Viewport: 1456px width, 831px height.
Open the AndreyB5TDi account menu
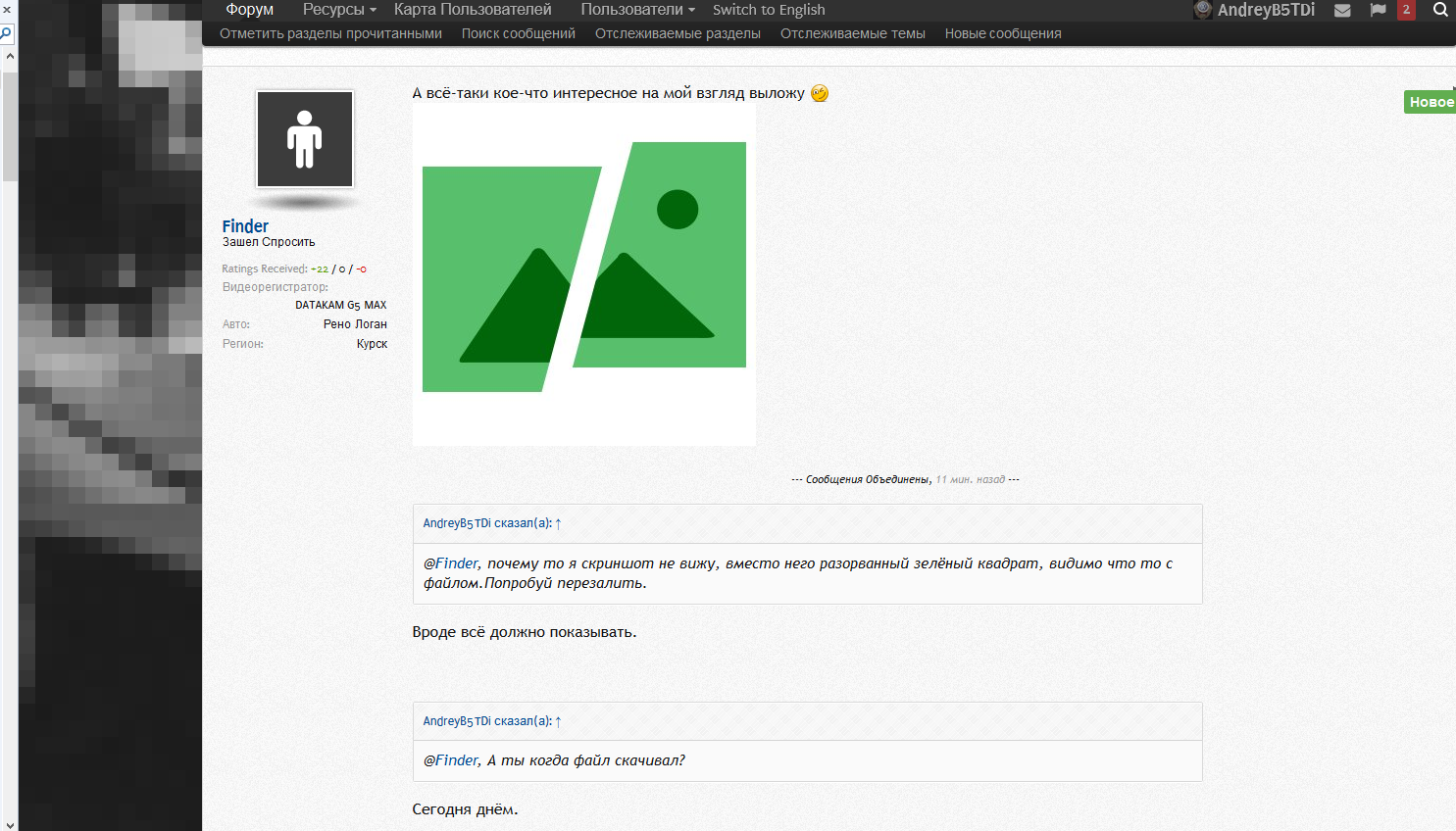(x=1265, y=10)
